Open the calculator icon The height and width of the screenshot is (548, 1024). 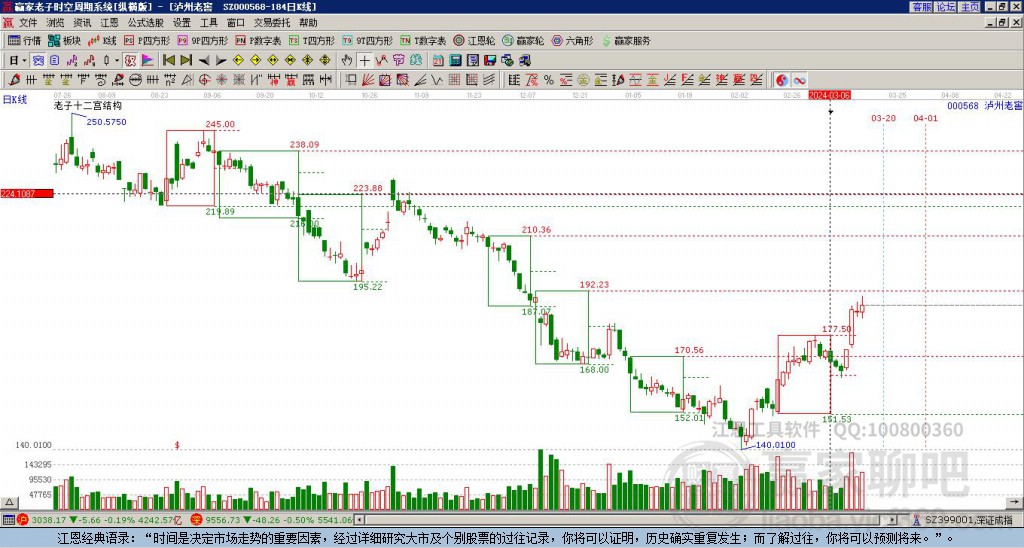456,61
